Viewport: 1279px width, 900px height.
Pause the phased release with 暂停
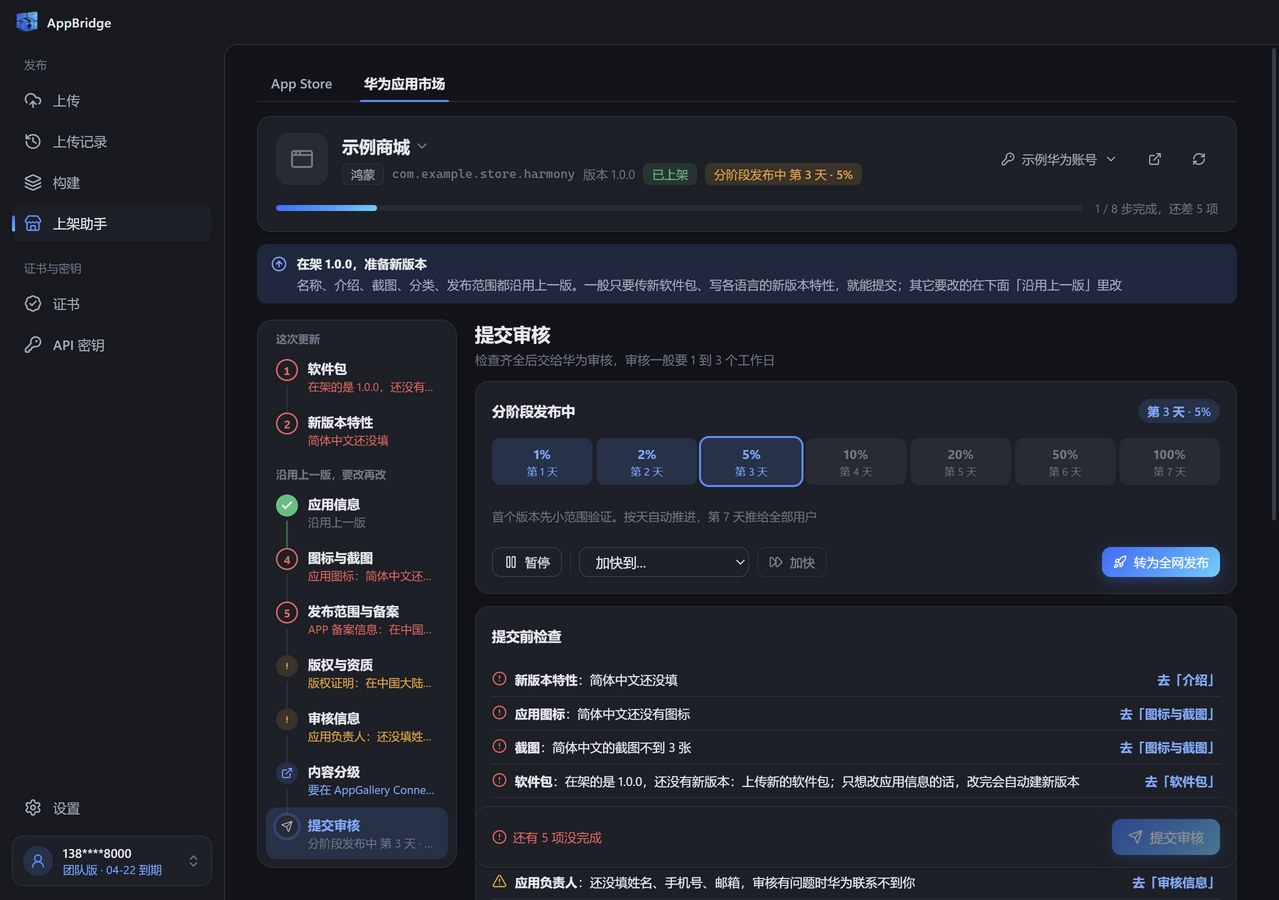[x=527, y=562]
